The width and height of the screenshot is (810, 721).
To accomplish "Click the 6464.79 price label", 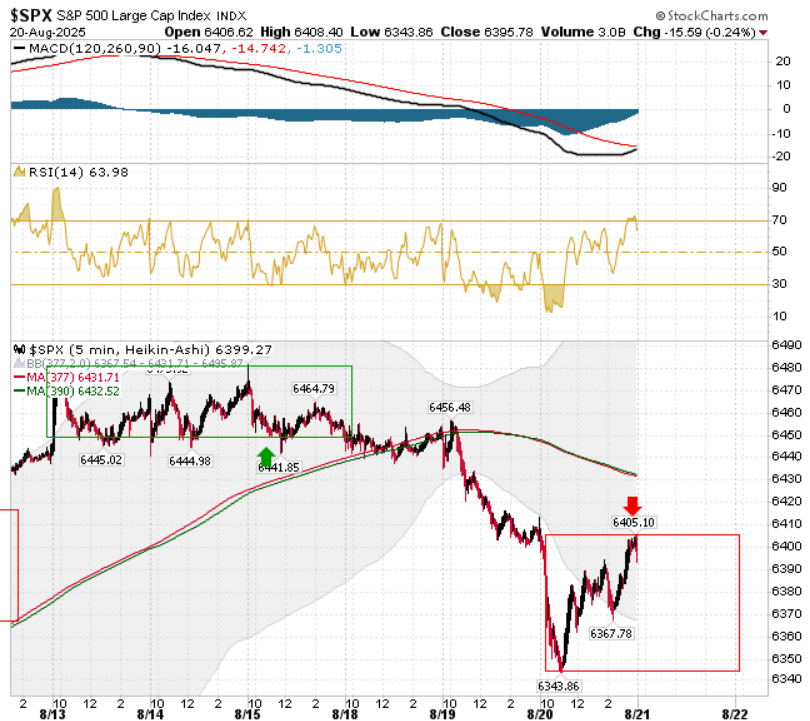I will click(x=314, y=388).
